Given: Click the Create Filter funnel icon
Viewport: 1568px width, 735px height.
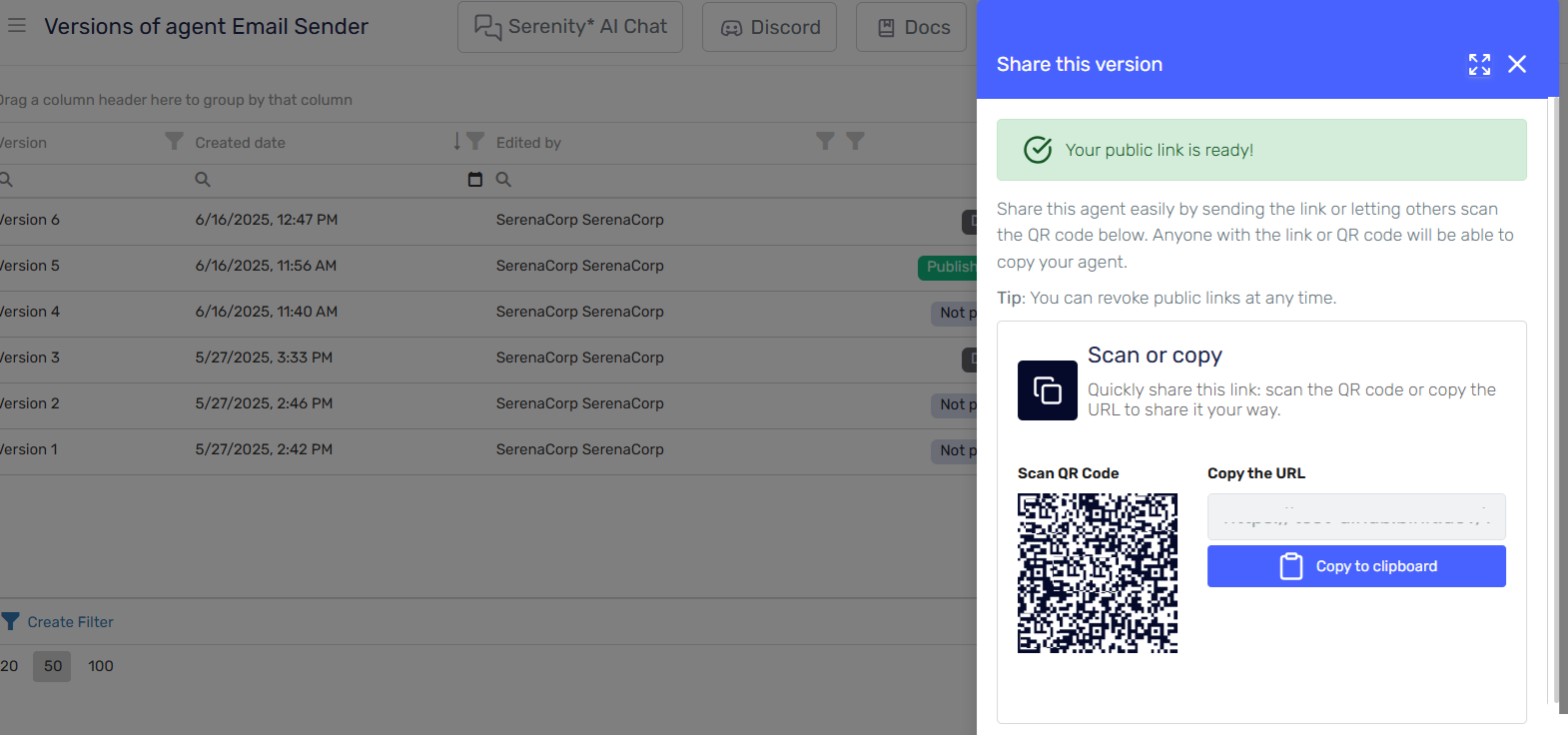Looking at the screenshot, I should pyautogui.click(x=10, y=621).
